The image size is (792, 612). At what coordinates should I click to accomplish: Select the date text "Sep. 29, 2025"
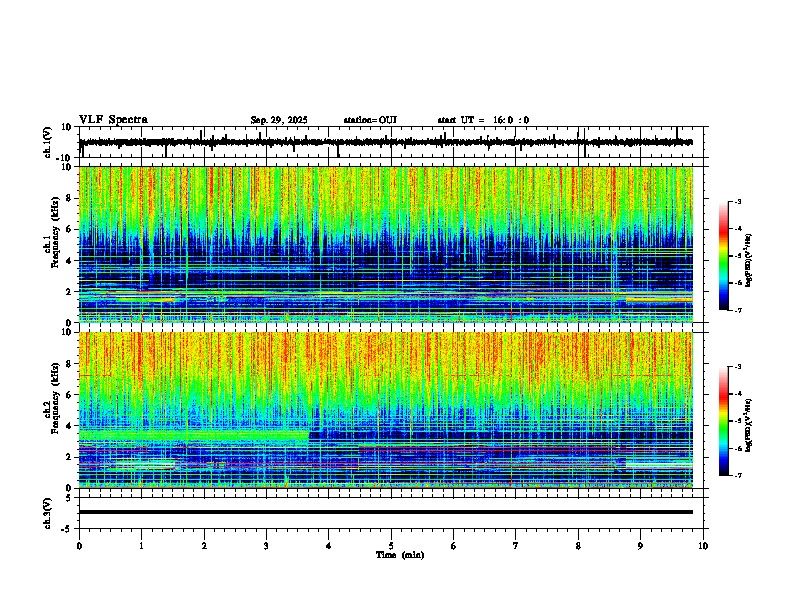point(279,120)
